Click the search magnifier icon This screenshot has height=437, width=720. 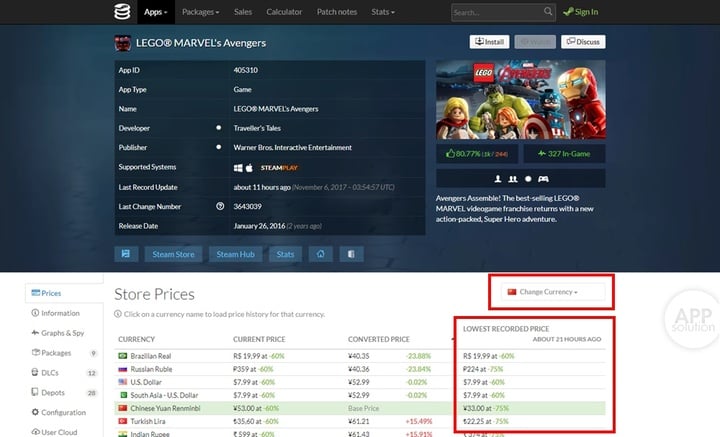[548, 11]
